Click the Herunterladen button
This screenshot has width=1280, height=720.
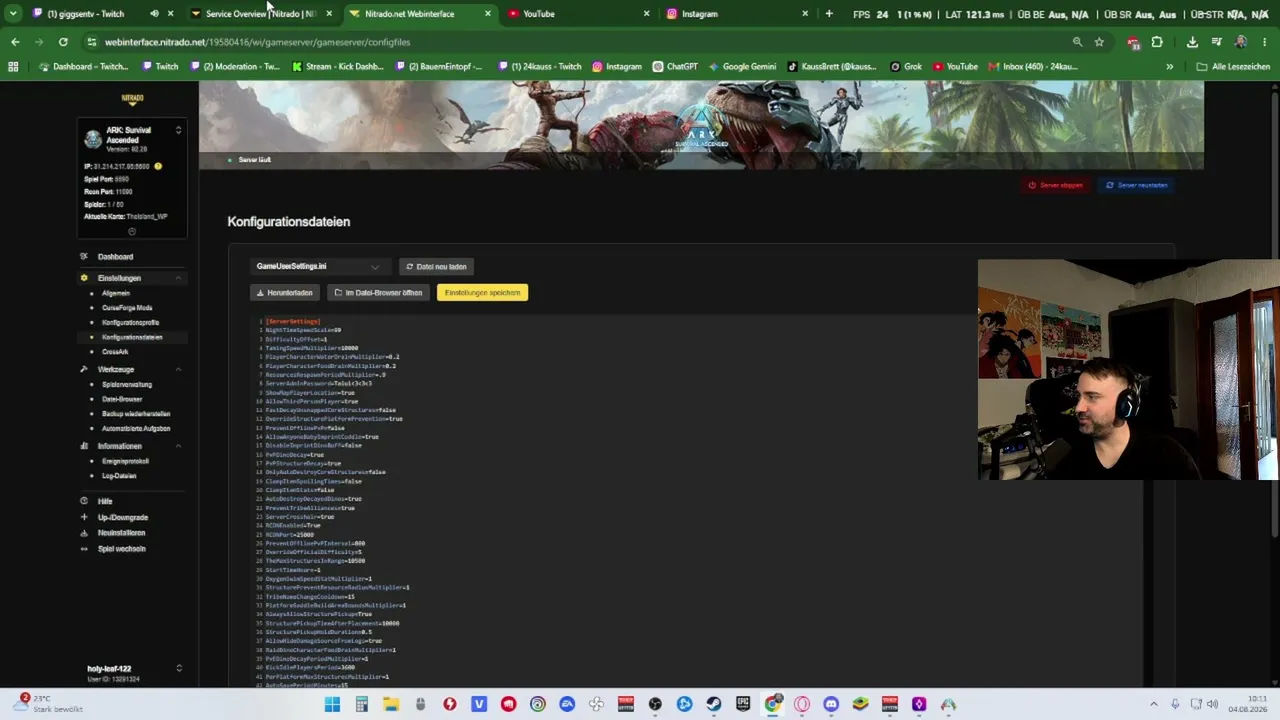point(285,293)
